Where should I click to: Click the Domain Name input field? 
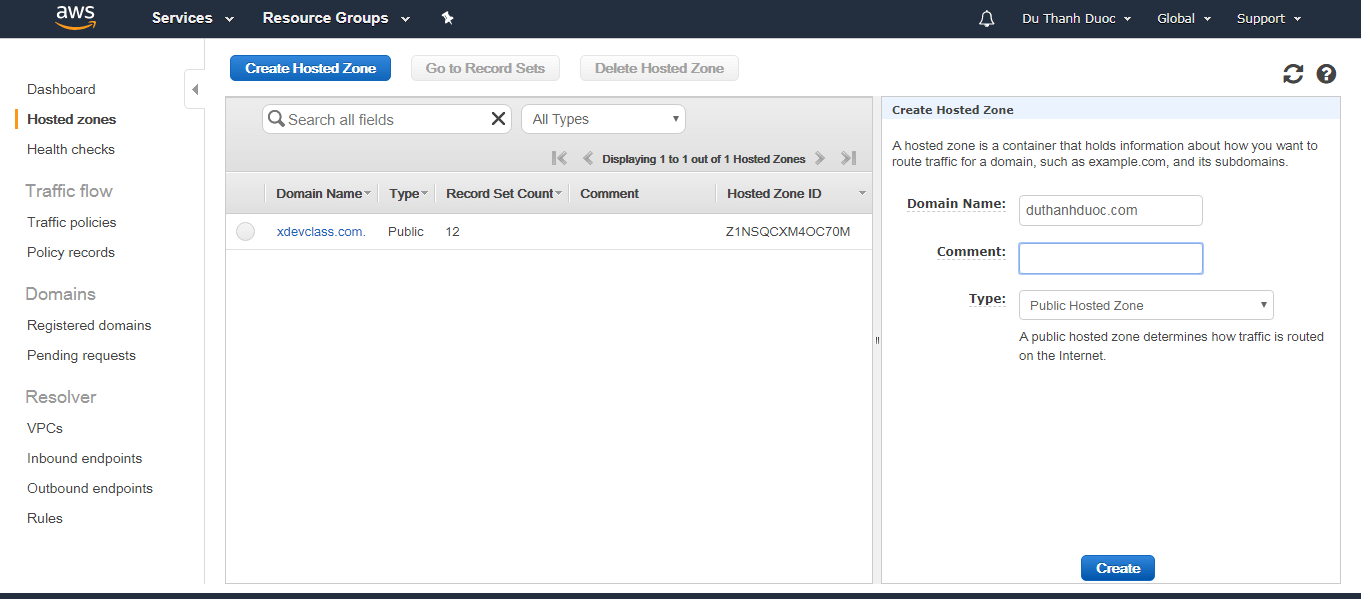(x=1110, y=210)
